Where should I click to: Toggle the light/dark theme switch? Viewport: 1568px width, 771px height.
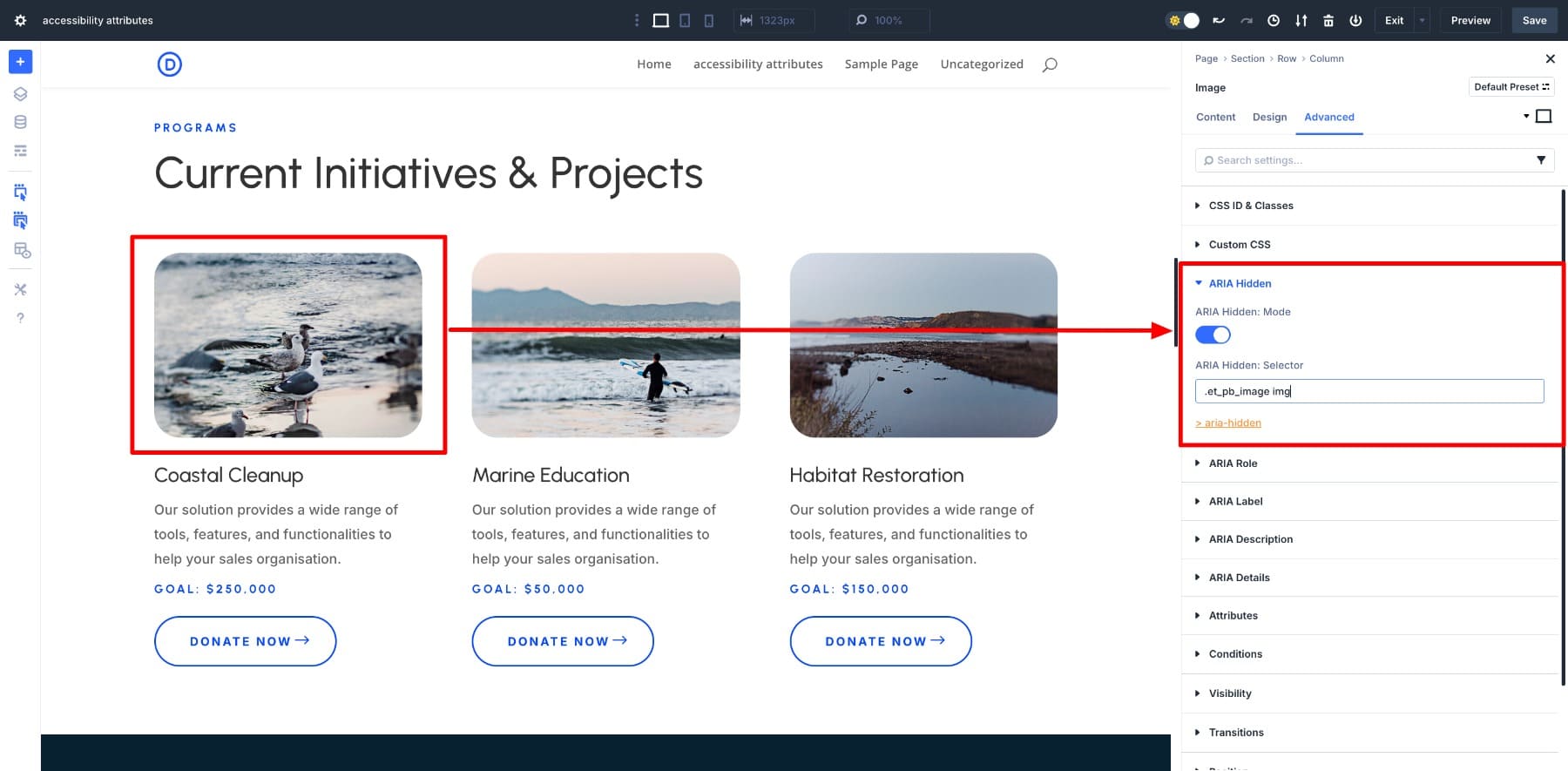[x=1183, y=20]
